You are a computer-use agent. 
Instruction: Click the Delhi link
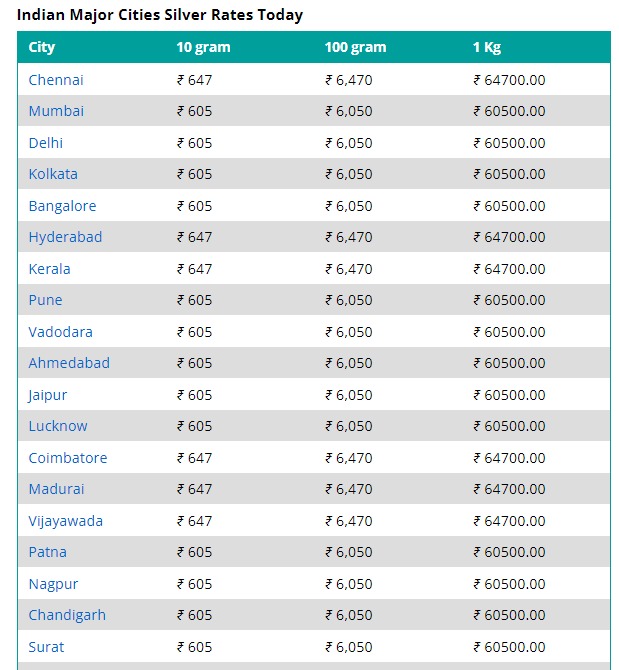[46, 143]
